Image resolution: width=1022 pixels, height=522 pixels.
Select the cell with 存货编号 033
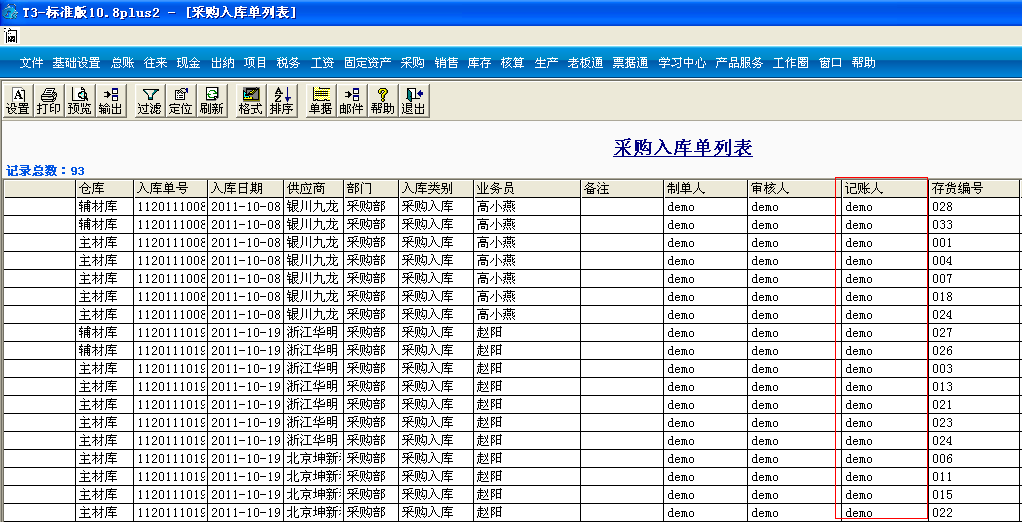[973, 225]
